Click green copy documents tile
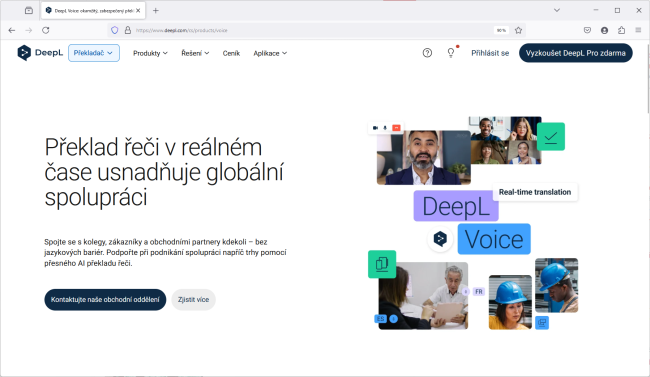Screen dimensions: 650x377 (x=382, y=264)
